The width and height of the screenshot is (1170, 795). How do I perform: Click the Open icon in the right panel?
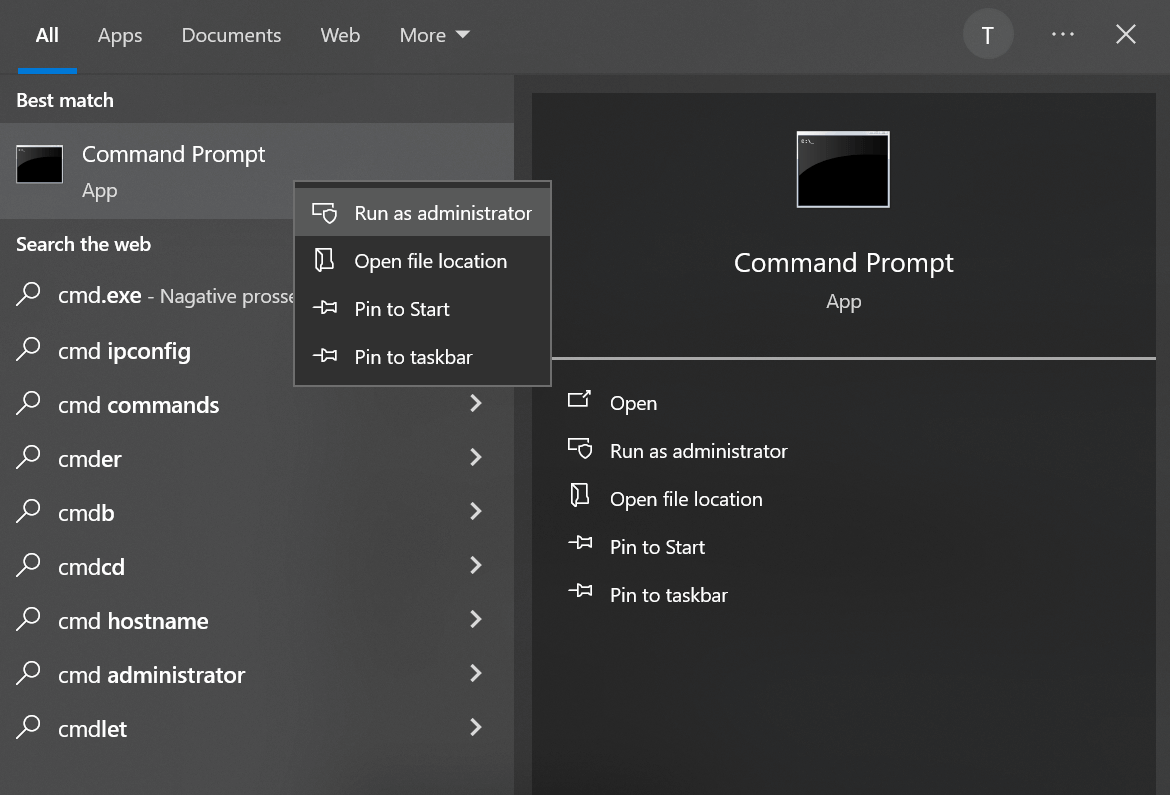point(580,401)
